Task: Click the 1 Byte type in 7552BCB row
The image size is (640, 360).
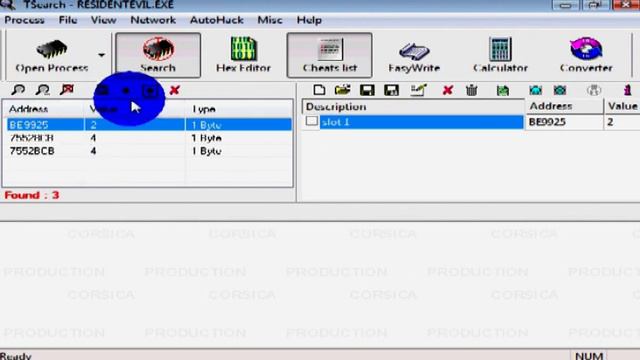Action: (x=207, y=151)
